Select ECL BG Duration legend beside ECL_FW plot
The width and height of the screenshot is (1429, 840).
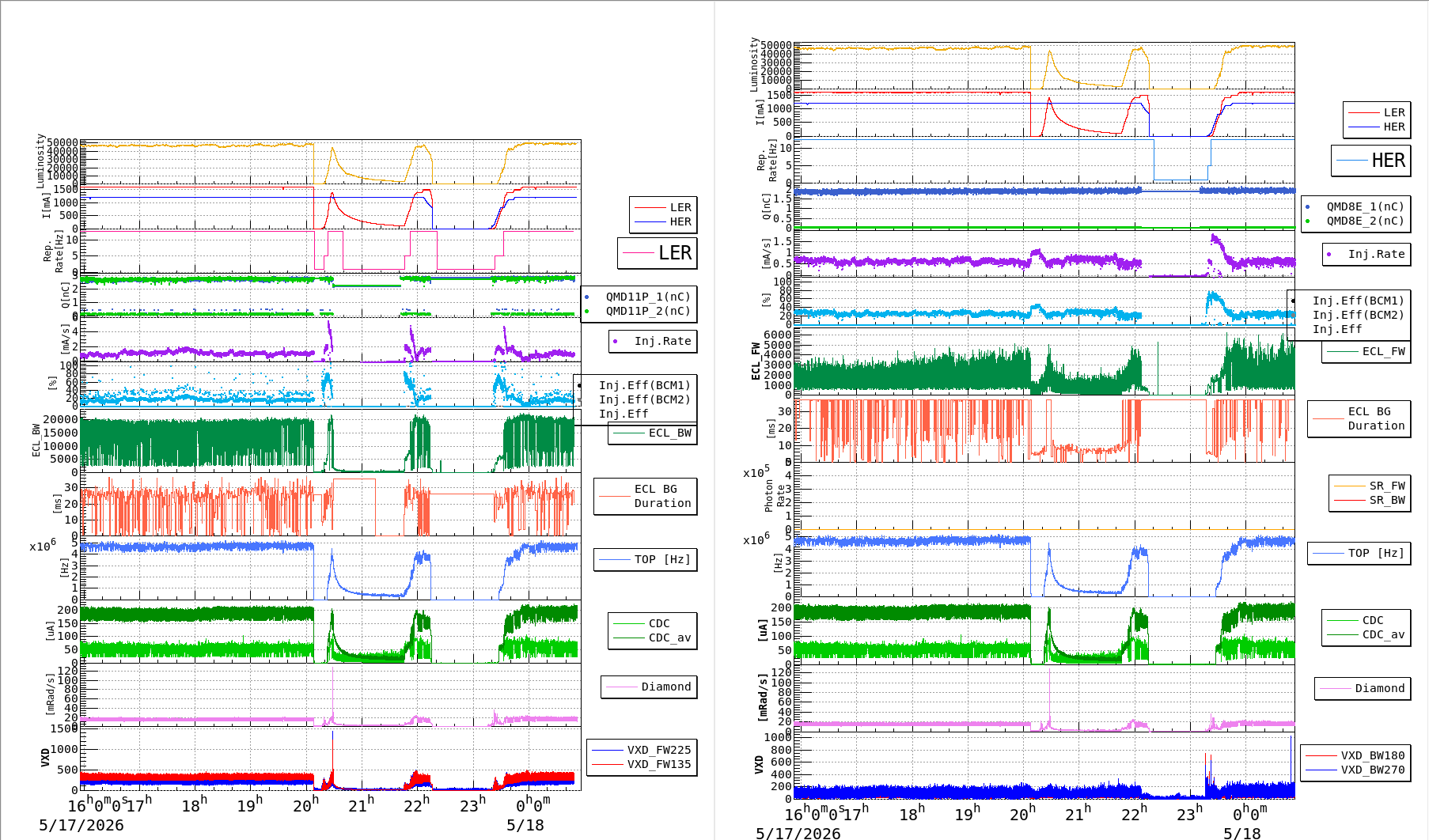point(1376,418)
